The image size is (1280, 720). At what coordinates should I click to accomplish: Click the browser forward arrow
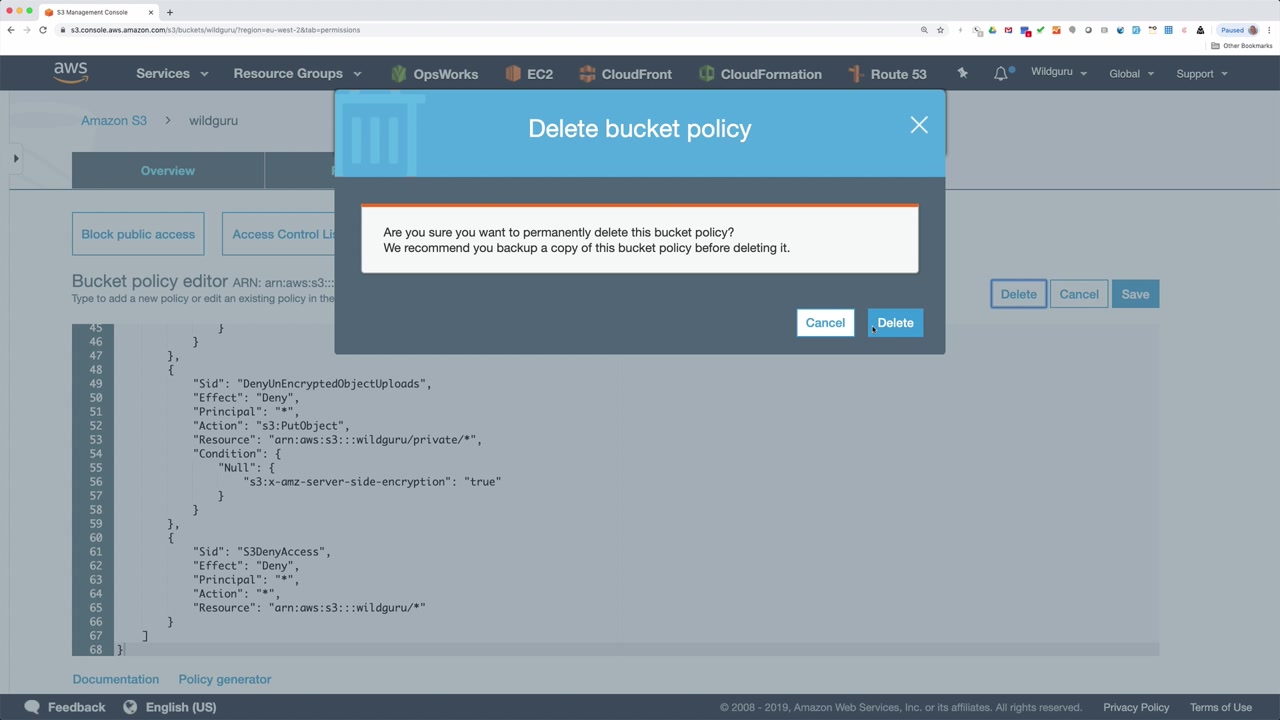(27, 30)
